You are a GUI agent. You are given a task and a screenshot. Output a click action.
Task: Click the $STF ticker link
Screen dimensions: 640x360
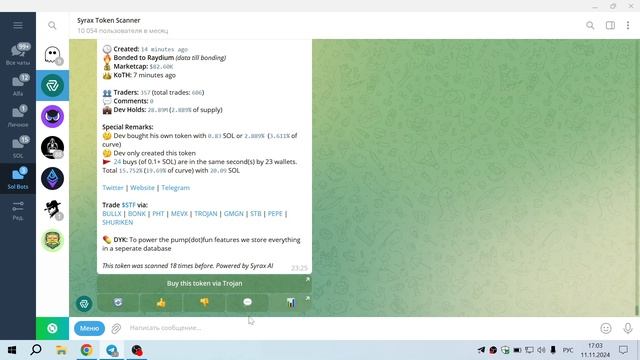pos(129,205)
